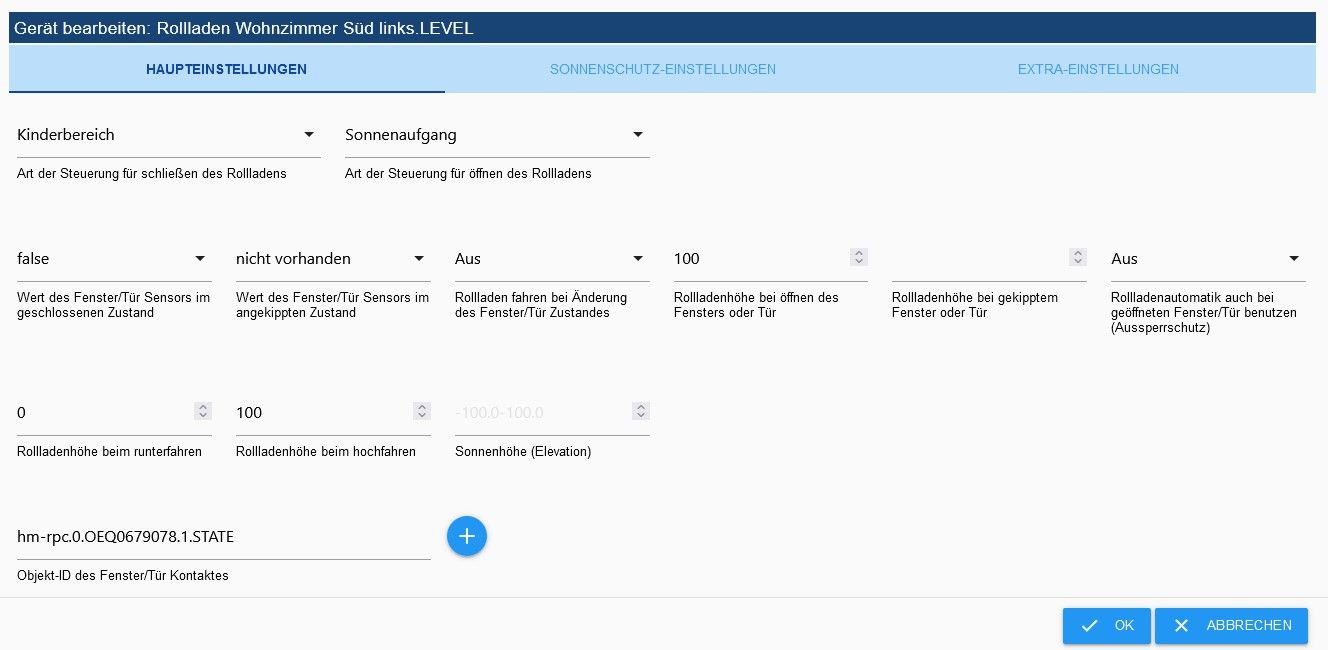Open the Aussperrschutz 'Aus' dropdown
The image size is (1328, 650).
(x=1207, y=259)
